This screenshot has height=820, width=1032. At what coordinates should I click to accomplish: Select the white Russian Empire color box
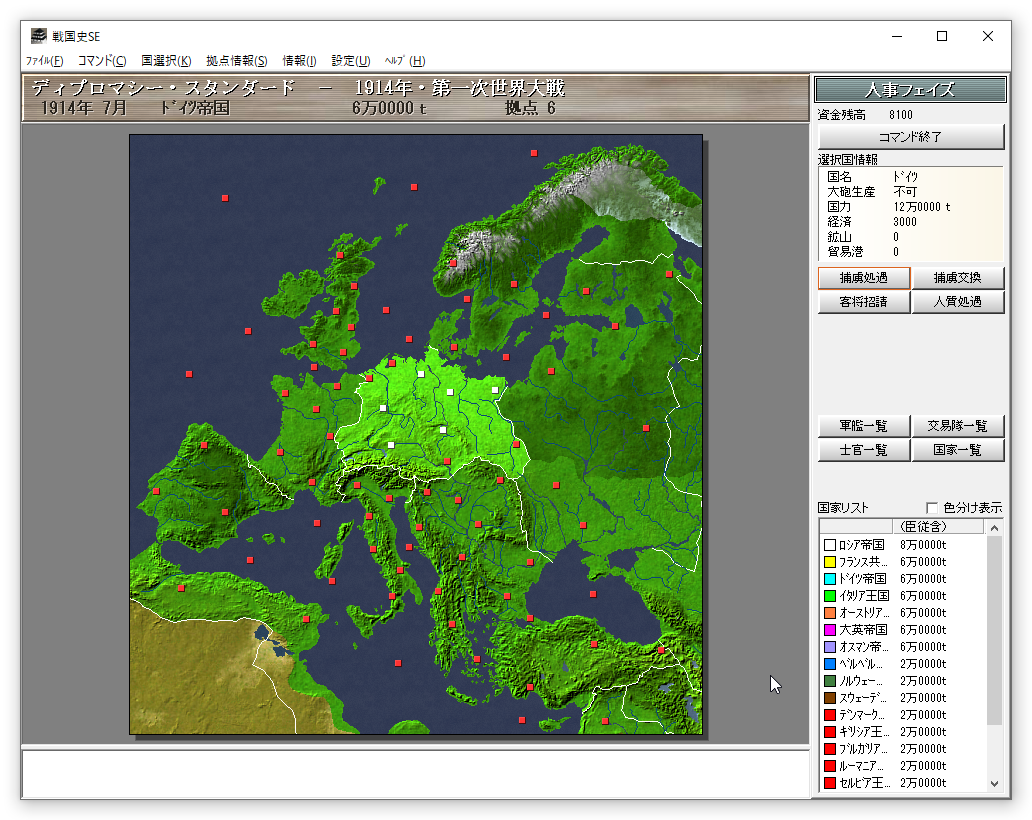click(x=829, y=545)
